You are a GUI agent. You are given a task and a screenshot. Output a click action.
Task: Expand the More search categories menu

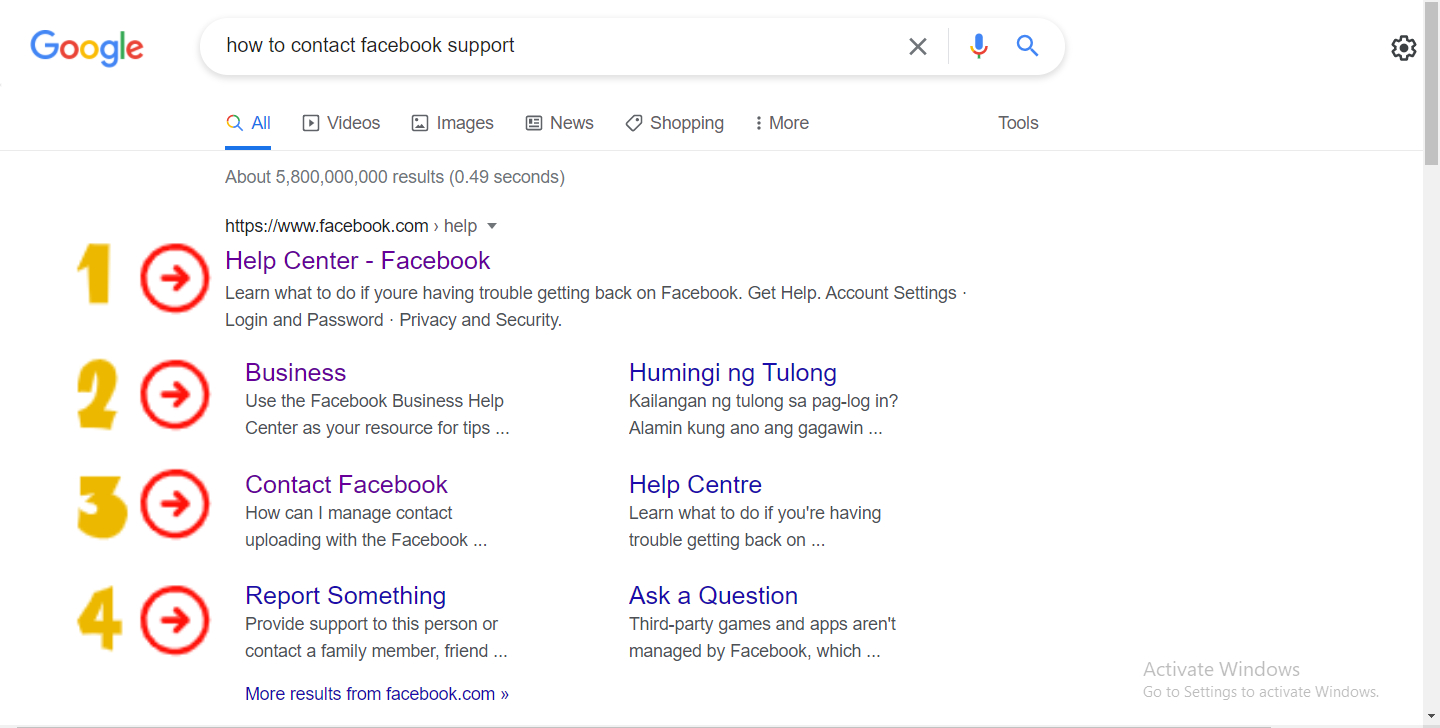(x=782, y=123)
